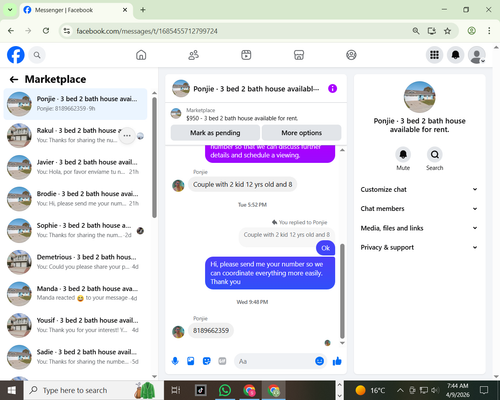The width and height of the screenshot is (500, 400).
Task: Expand Chat members section
Action: click(x=419, y=209)
